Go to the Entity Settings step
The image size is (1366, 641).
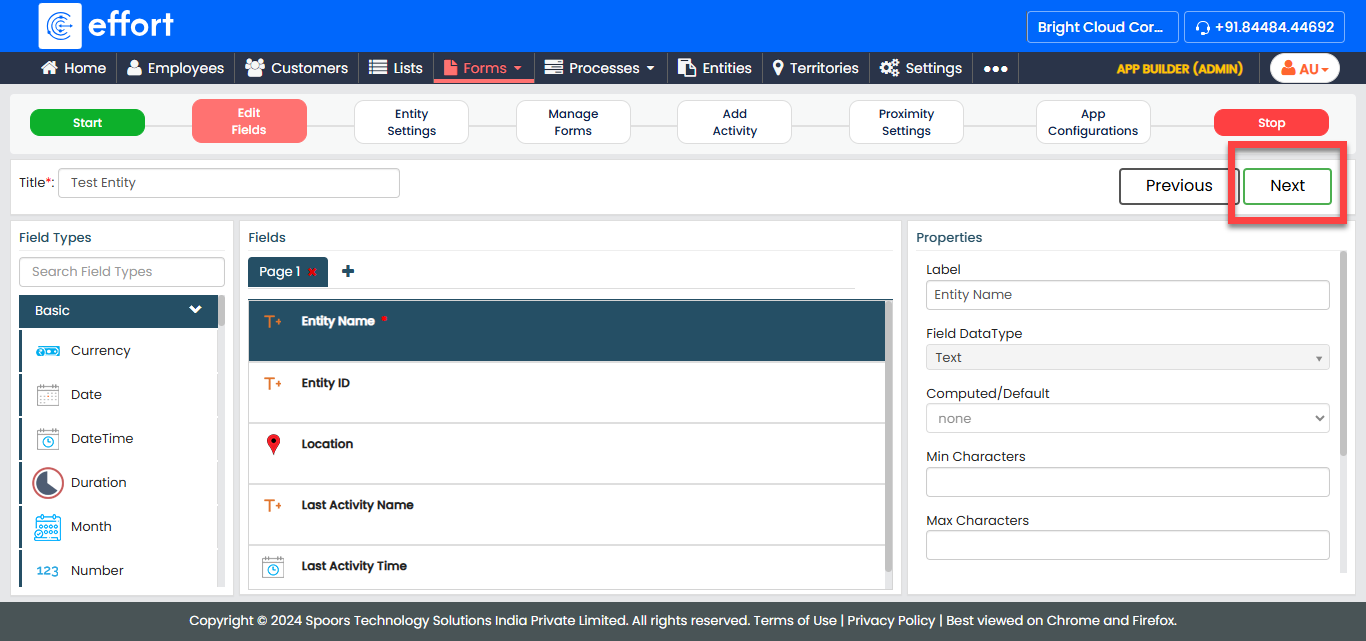[411, 122]
